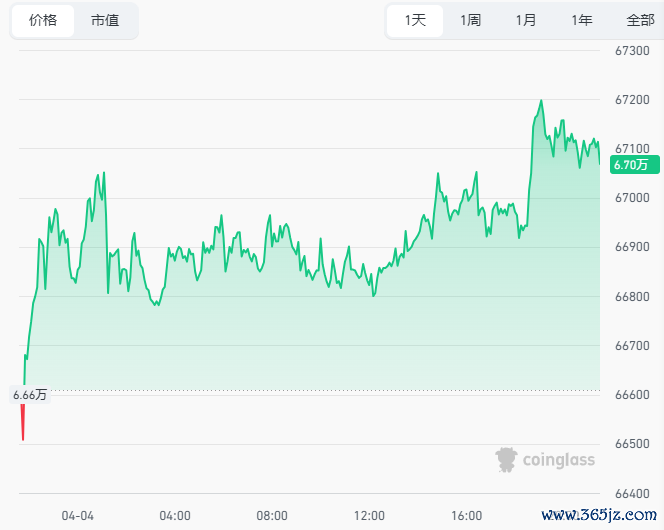This screenshot has width=664, height=530.
Task: Click the 08:00 time axis label
Action: click(272, 516)
